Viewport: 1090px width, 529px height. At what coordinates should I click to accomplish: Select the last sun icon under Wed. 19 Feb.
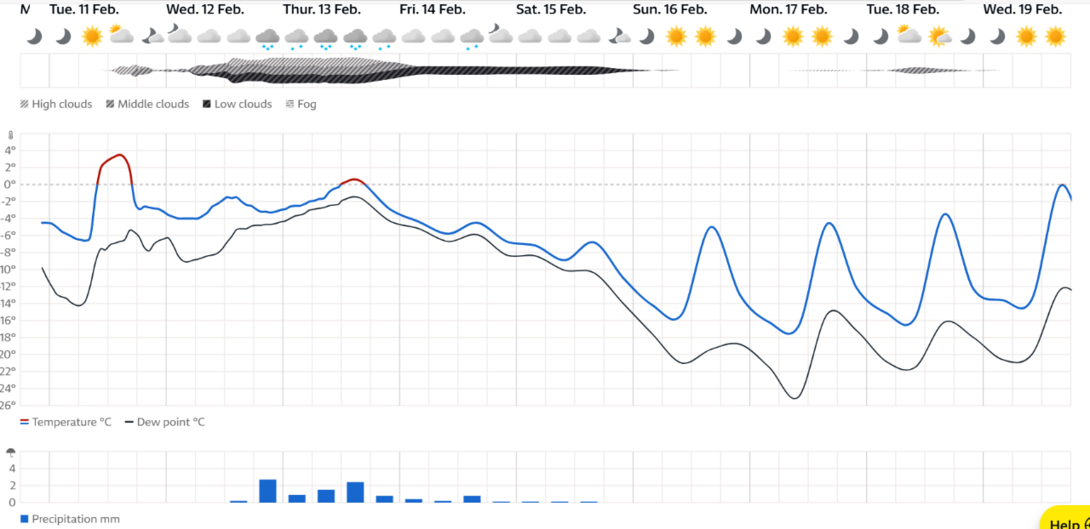1055,36
